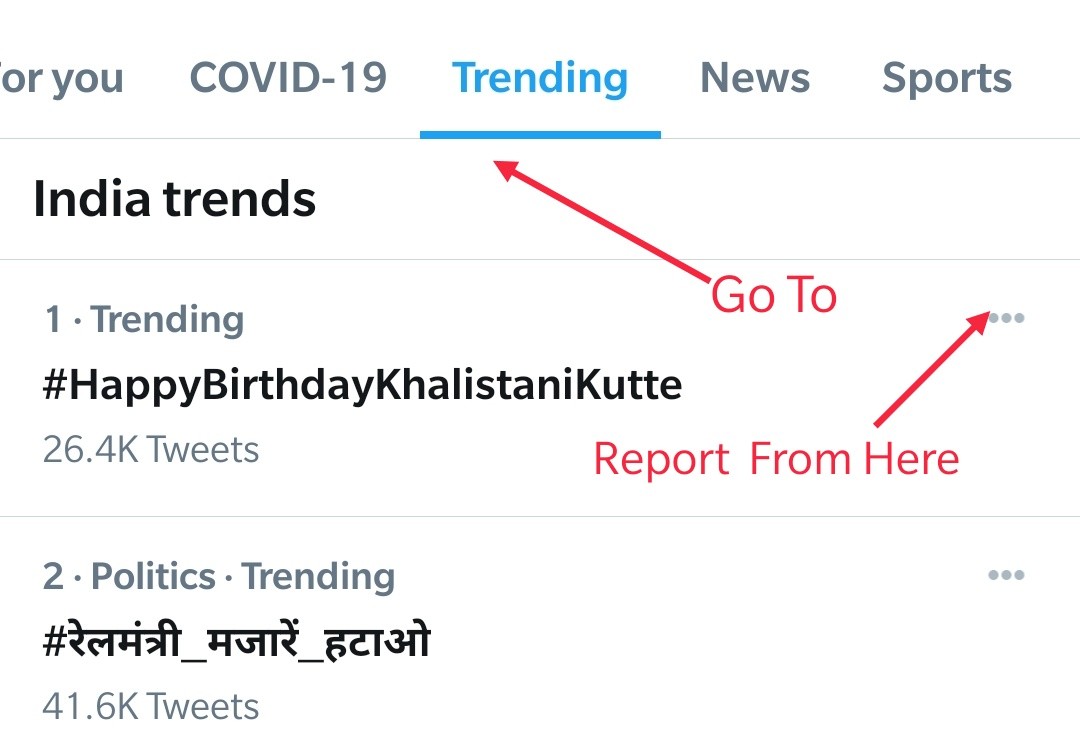Switch to the News tab
This screenshot has width=1080, height=752.
(757, 78)
